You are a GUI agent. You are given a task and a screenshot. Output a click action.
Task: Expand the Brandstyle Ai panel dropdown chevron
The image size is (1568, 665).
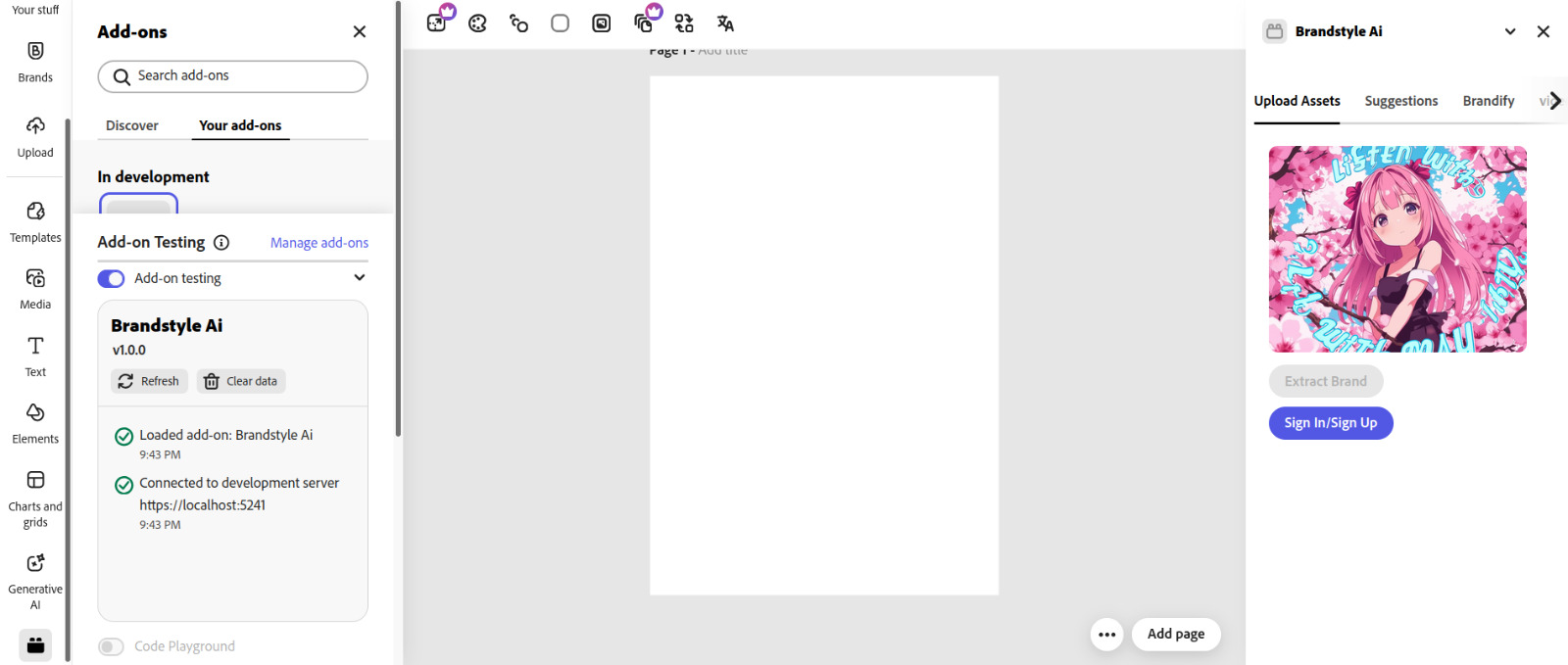tap(1510, 31)
